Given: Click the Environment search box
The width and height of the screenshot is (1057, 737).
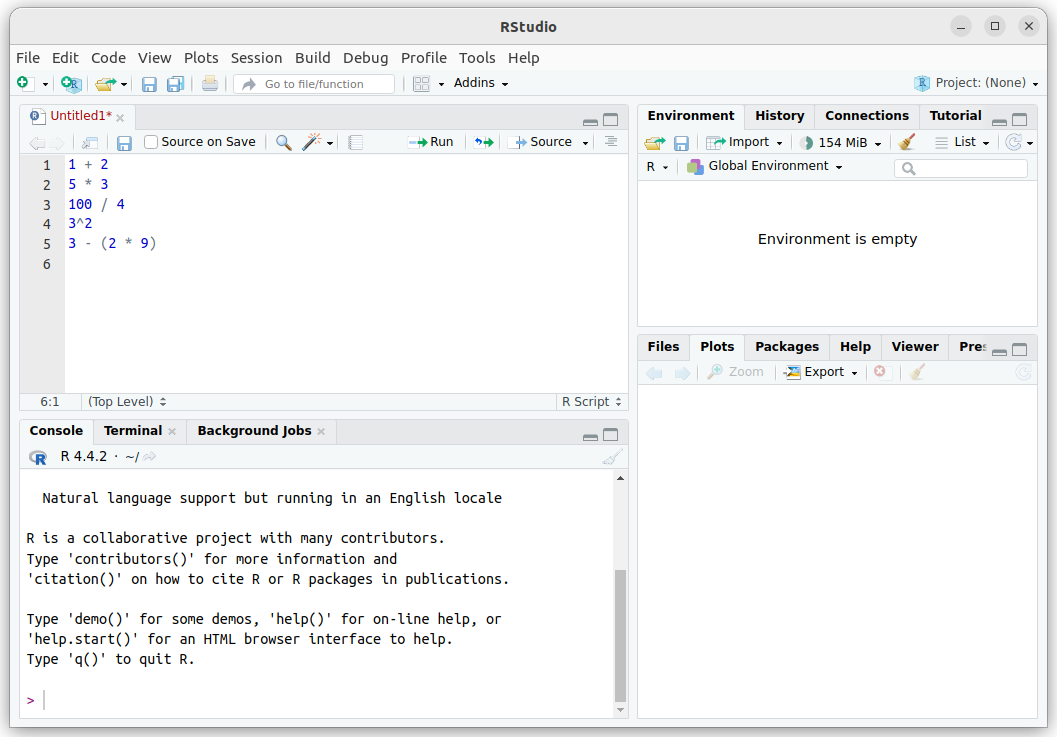Looking at the screenshot, I should 961,168.
